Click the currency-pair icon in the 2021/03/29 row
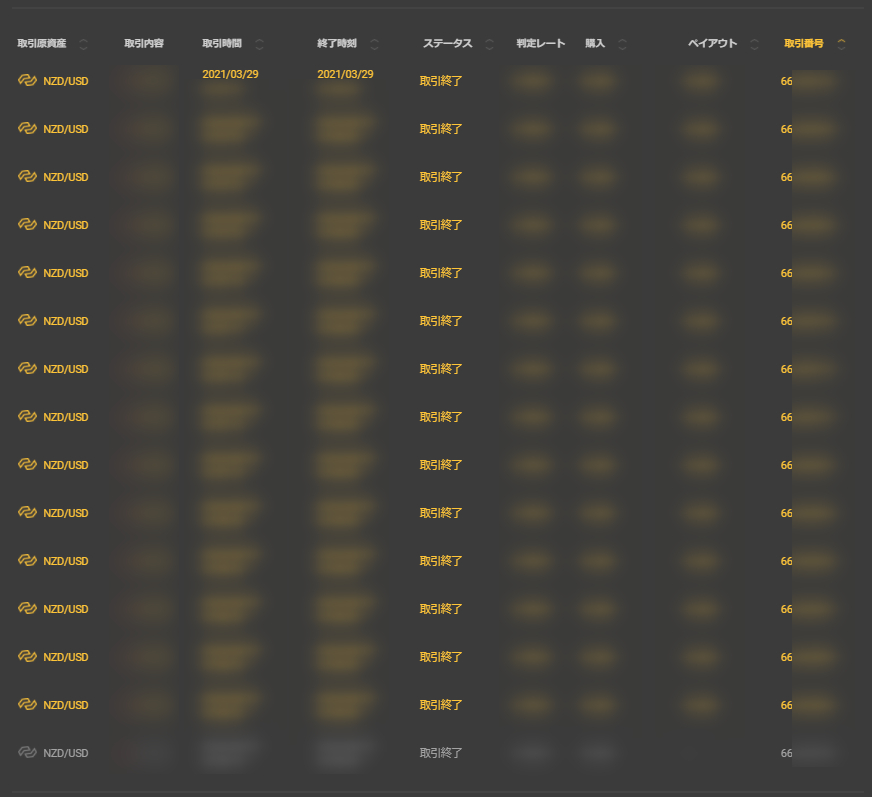The image size is (872, 797). click(27, 81)
